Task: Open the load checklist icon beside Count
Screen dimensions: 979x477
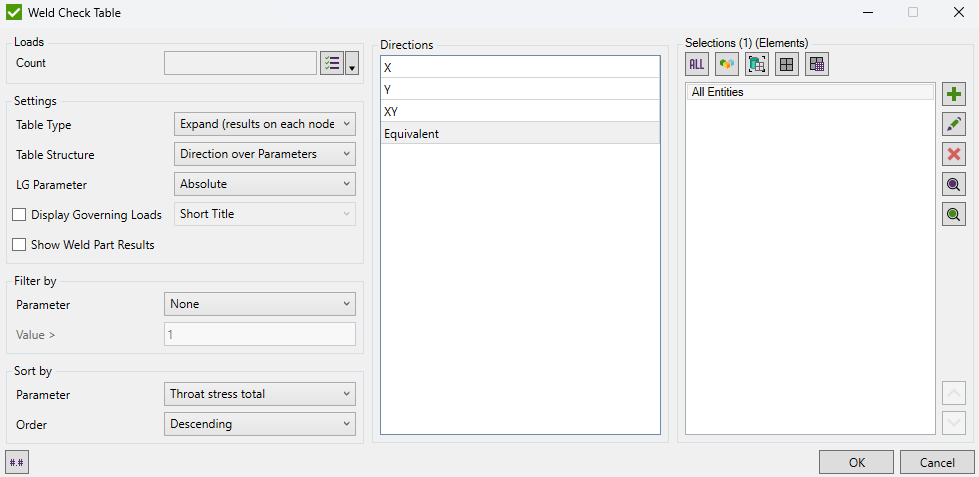Action: [331, 63]
